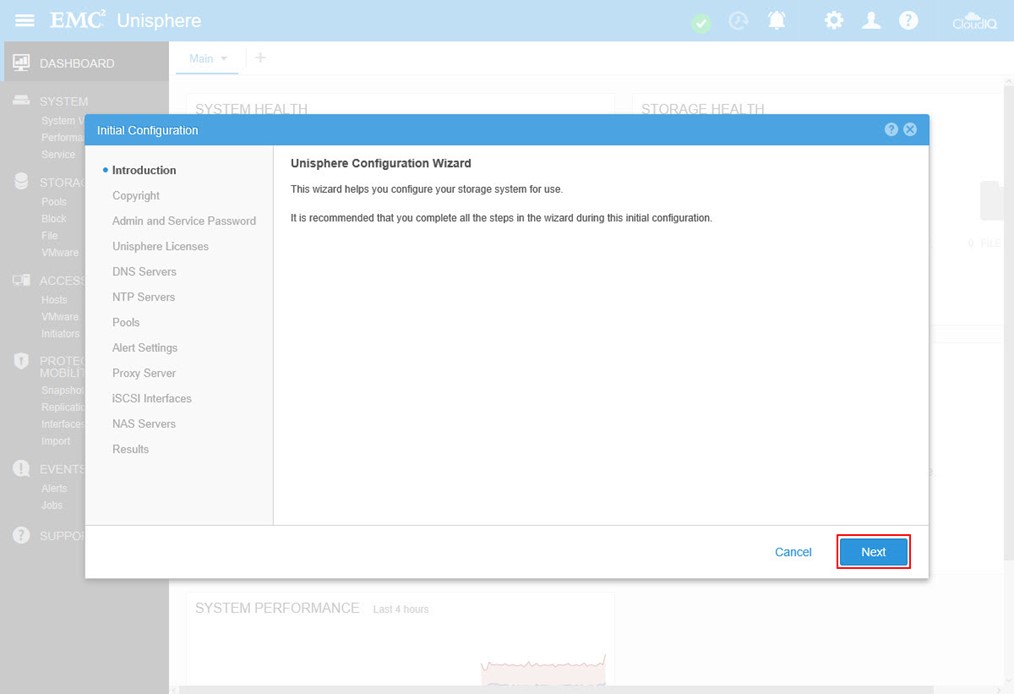The height and width of the screenshot is (694, 1014).
Task: Open help in Initial Configuration dialog
Action: (x=891, y=129)
